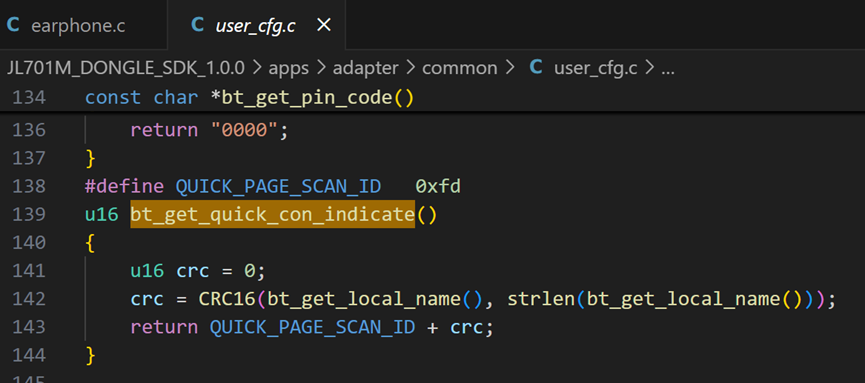Viewport: 865px width, 383px height.
Task: Click QUICK_PAGE_SCAN_ID in the return statement
Action: click(312, 327)
